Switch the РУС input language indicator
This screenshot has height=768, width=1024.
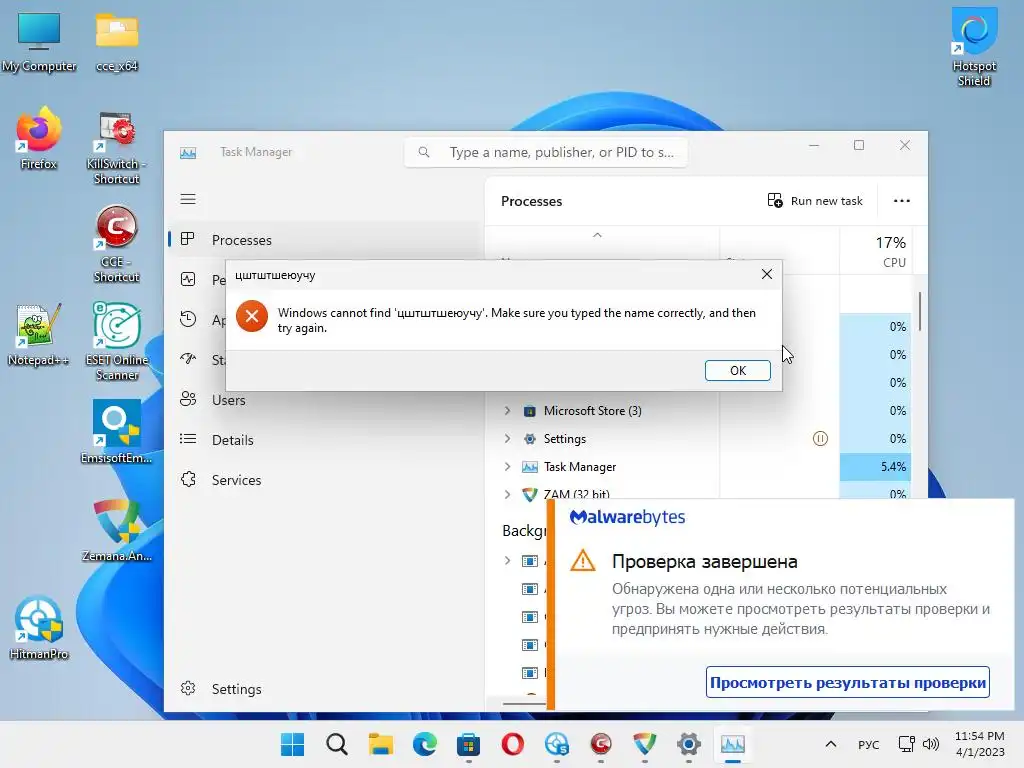(x=869, y=744)
